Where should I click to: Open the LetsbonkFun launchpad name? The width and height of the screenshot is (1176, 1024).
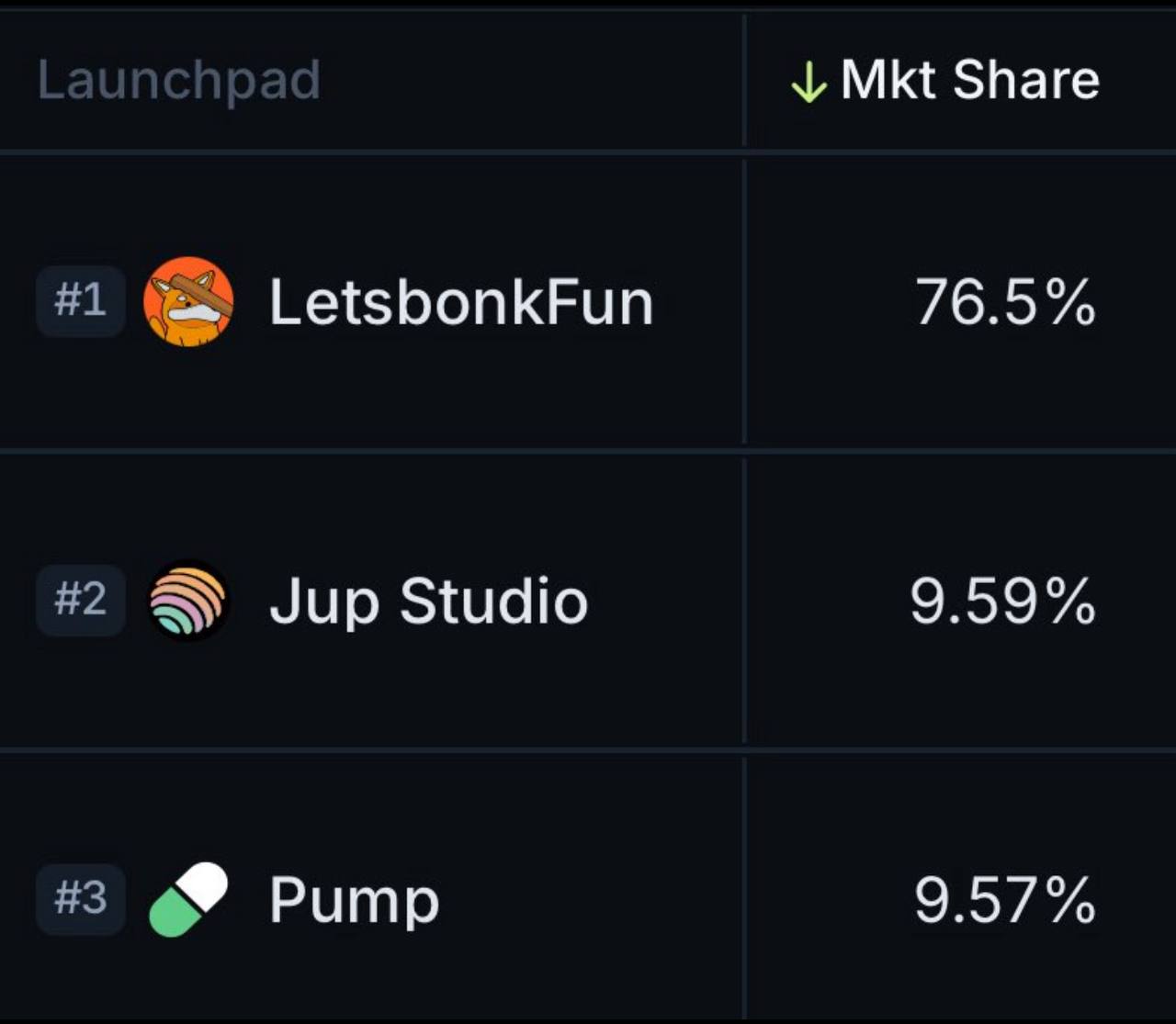coord(461,302)
